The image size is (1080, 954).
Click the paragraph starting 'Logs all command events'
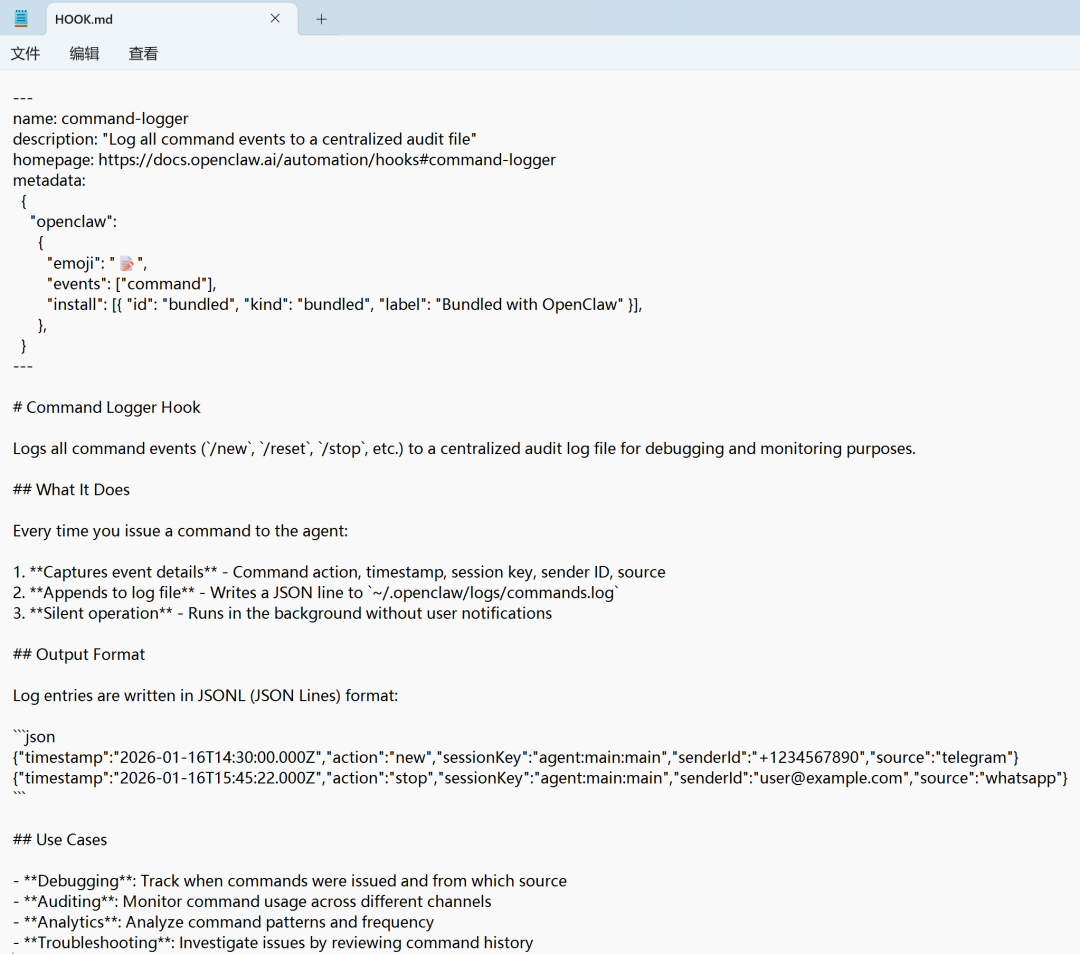pyautogui.click(x=464, y=448)
